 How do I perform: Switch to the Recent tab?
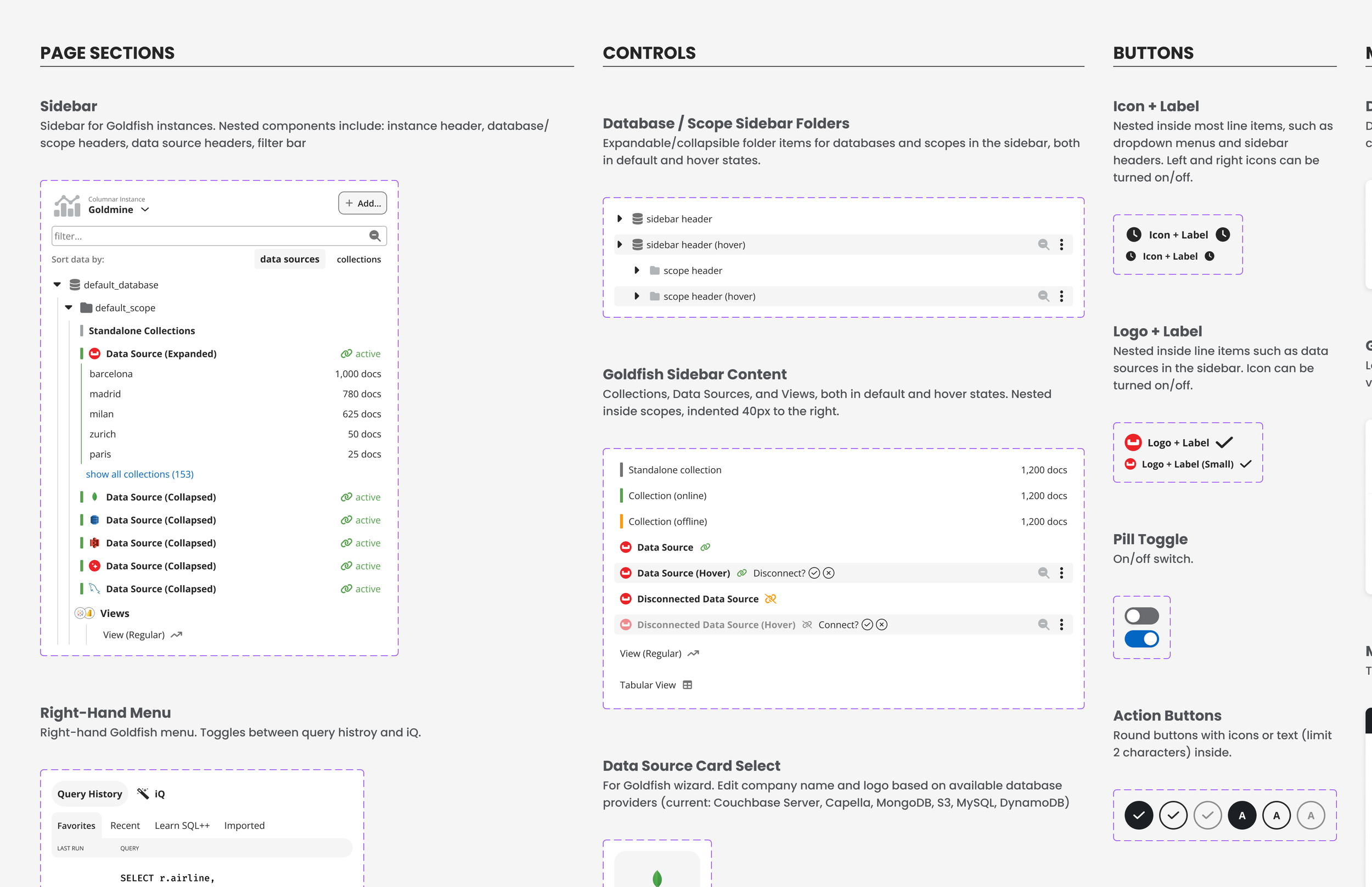click(x=125, y=826)
